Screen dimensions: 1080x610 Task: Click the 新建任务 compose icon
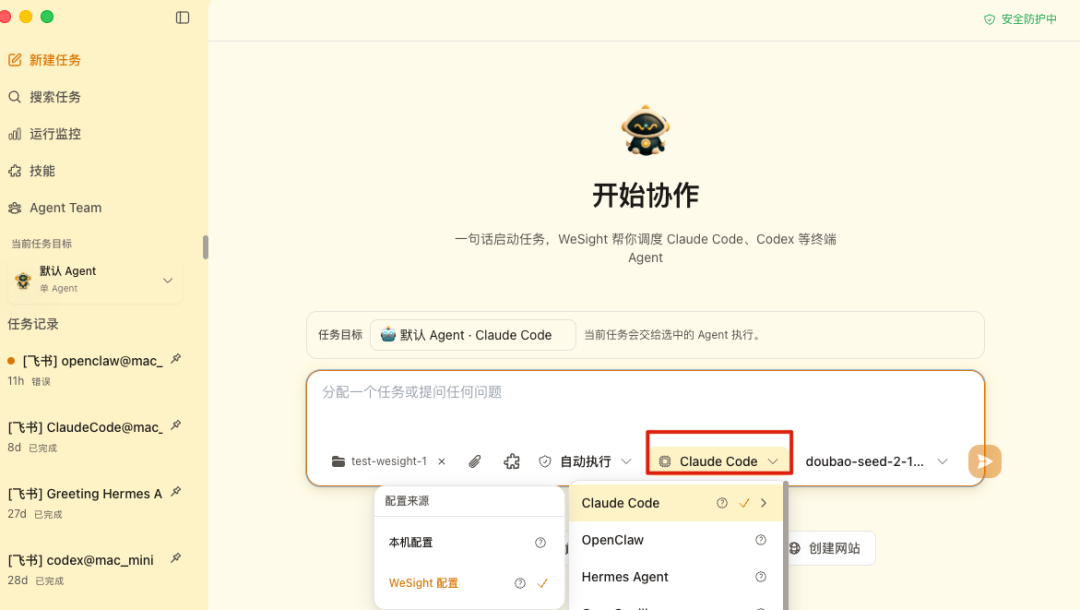(x=14, y=60)
